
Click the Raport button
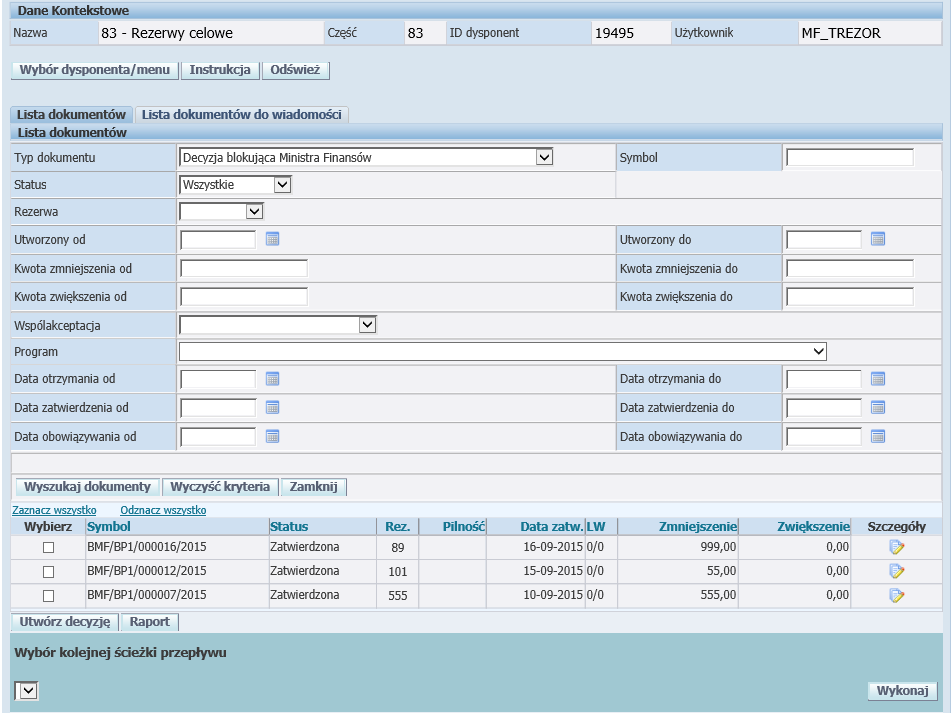tap(150, 622)
